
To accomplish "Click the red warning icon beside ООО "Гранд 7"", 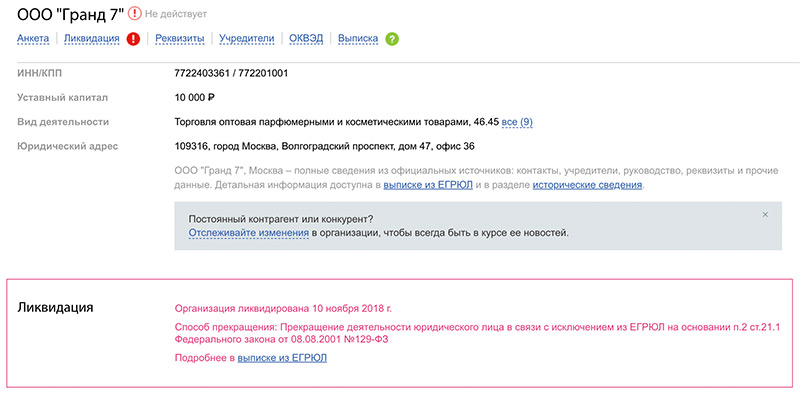I will 135,14.
